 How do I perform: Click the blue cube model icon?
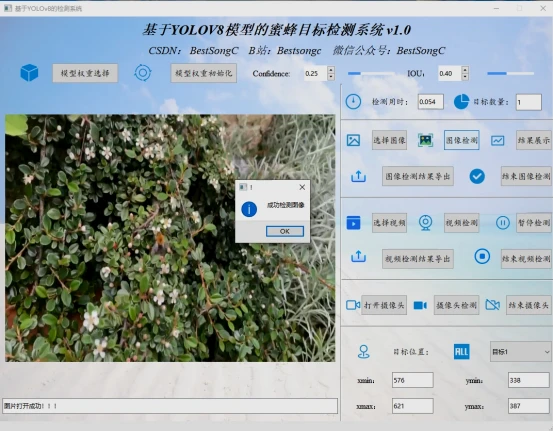click(x=29, y=73)
